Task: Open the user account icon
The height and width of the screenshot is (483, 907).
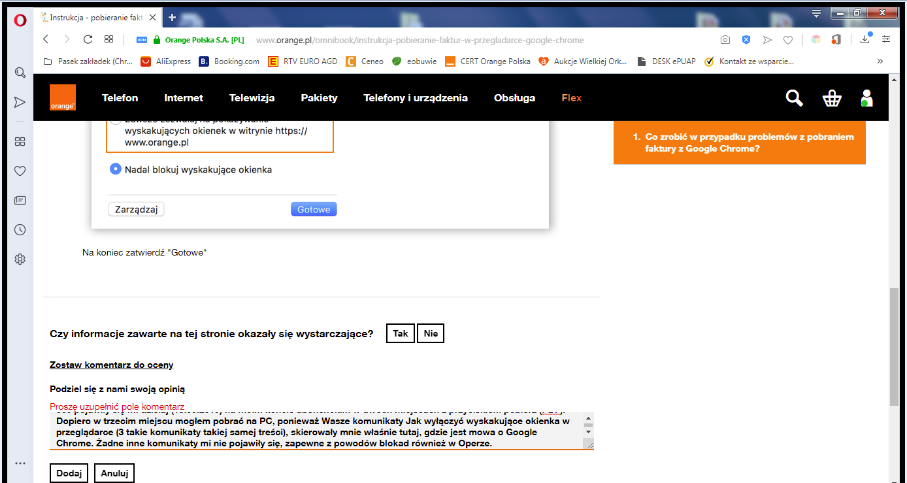Action: coord(866,98)
